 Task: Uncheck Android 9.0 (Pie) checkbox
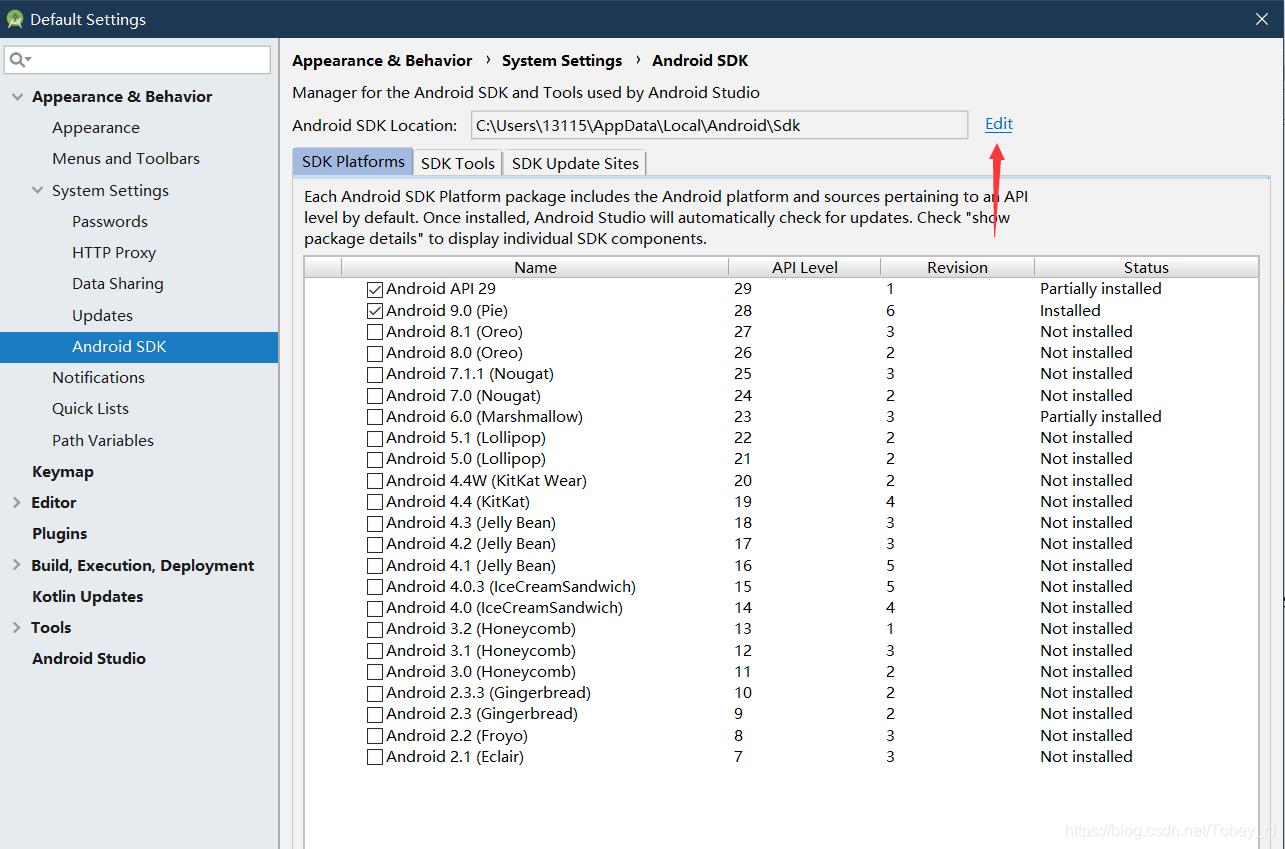click(375, 311)
